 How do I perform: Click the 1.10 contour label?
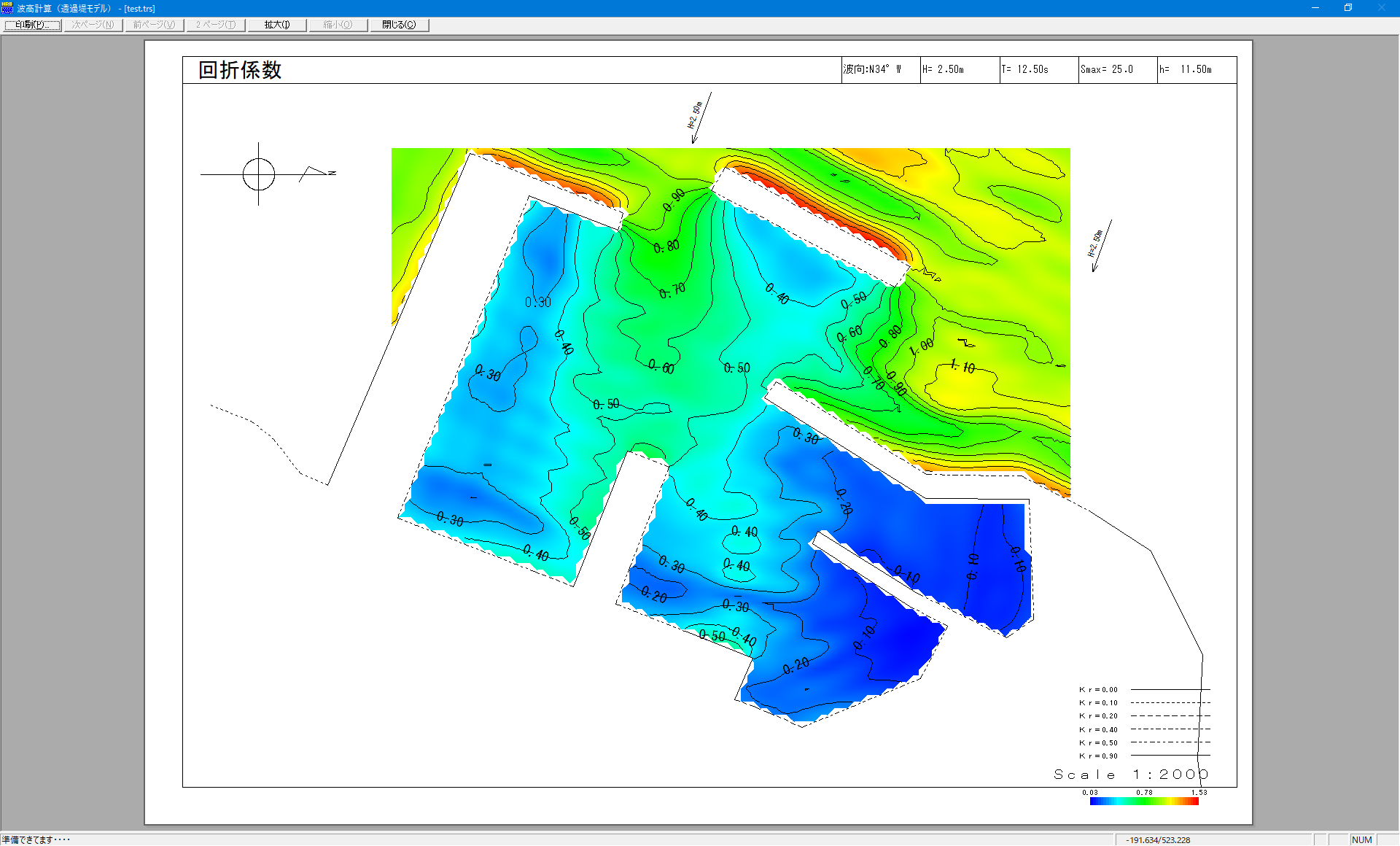coord(962,367)
